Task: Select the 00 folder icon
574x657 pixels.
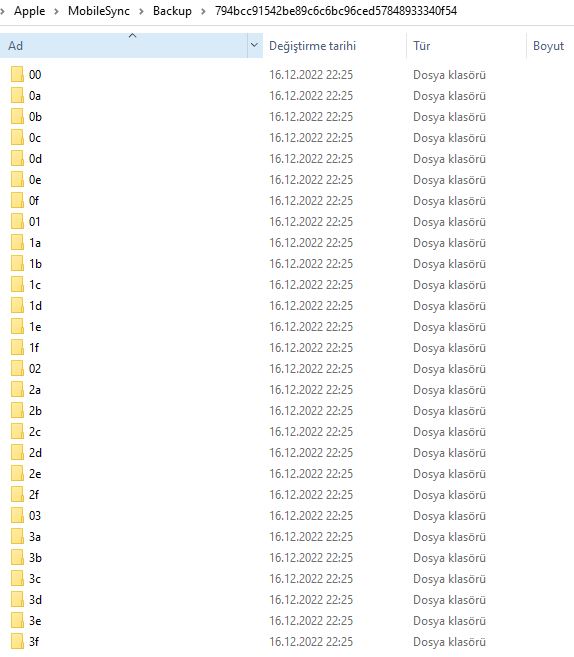Action: click(17, 75)
